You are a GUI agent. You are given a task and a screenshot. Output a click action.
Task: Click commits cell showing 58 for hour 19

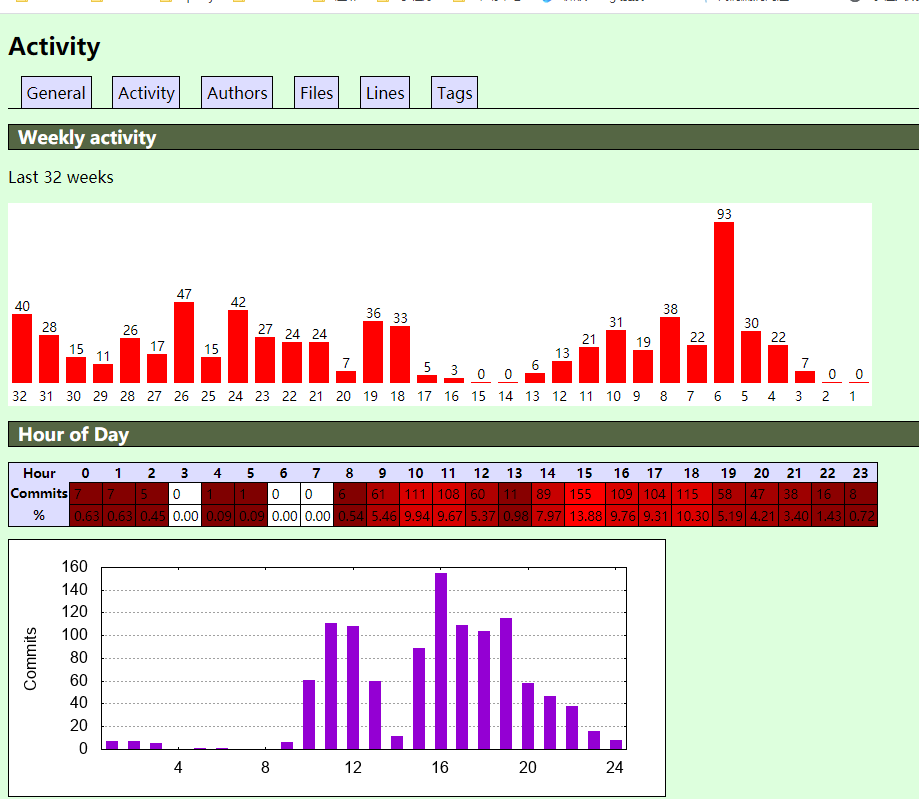pyautogui.click(x=729, y=494)
